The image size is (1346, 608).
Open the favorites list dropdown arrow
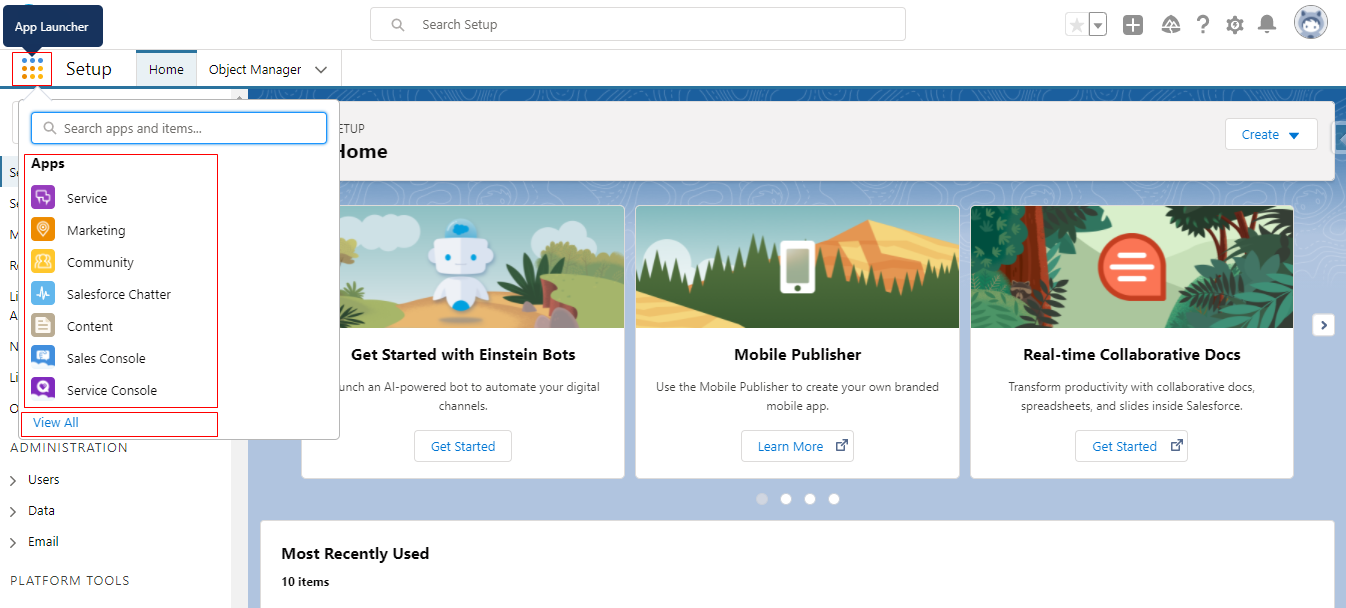pos(1098,25)
